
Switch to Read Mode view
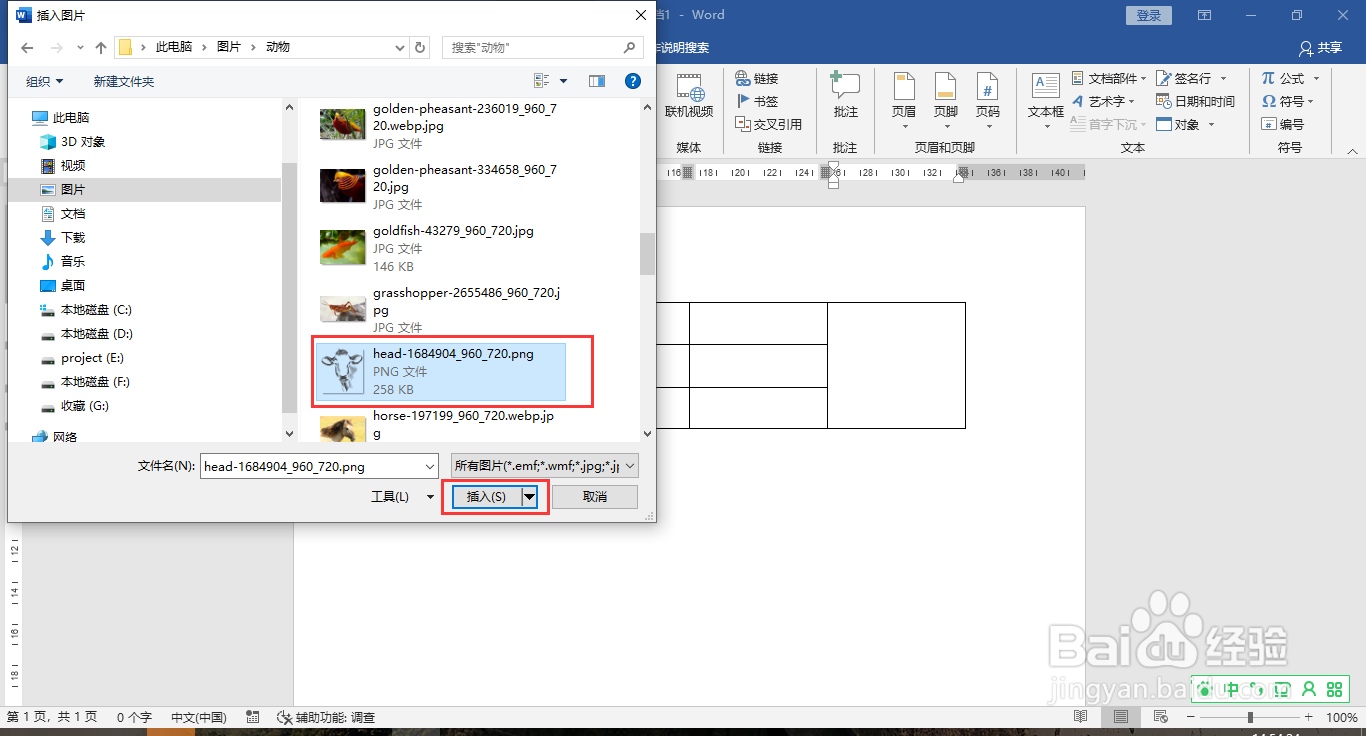[1080, 717]
